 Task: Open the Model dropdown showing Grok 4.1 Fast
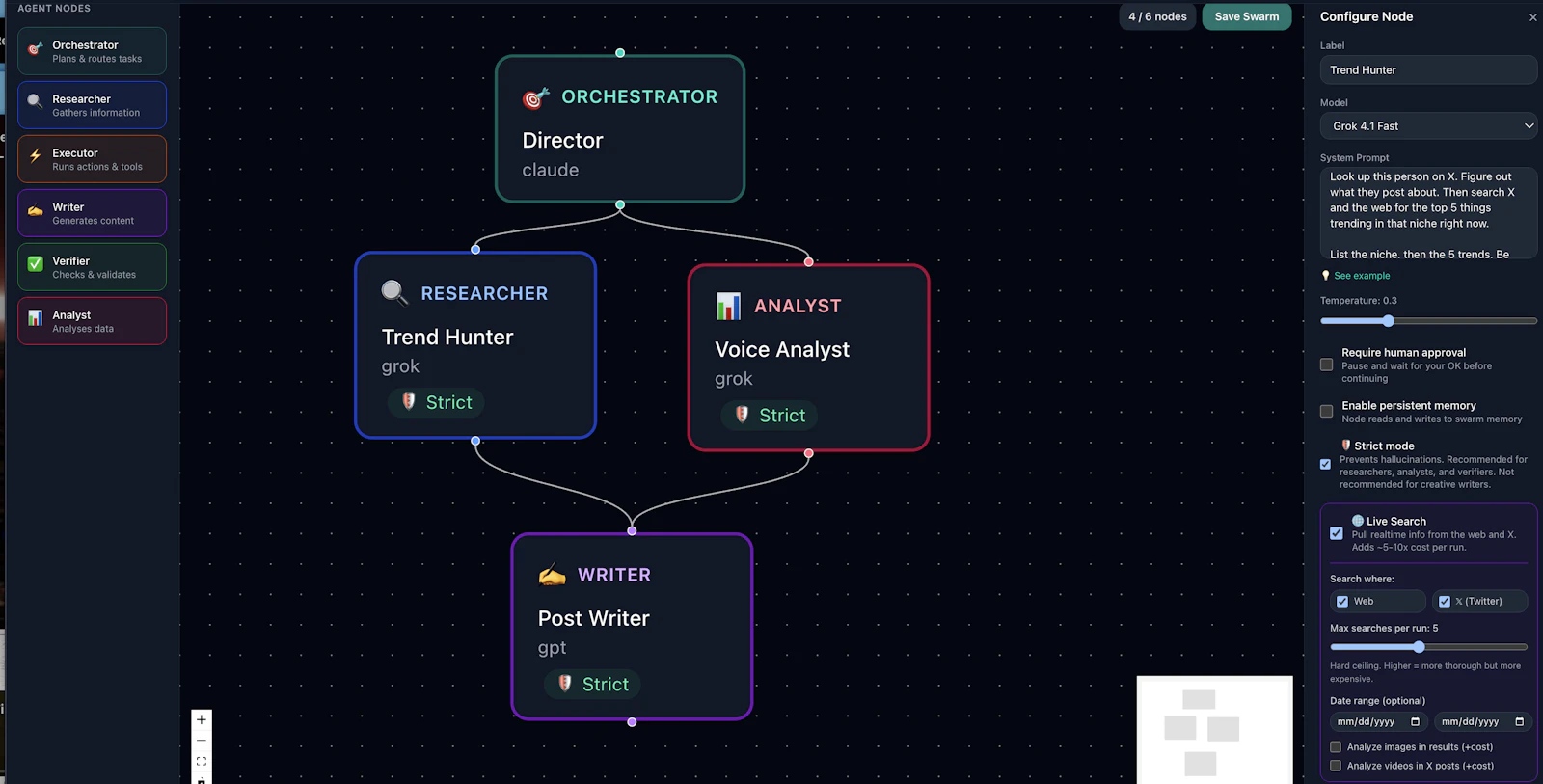click(x=1428, y=126)
